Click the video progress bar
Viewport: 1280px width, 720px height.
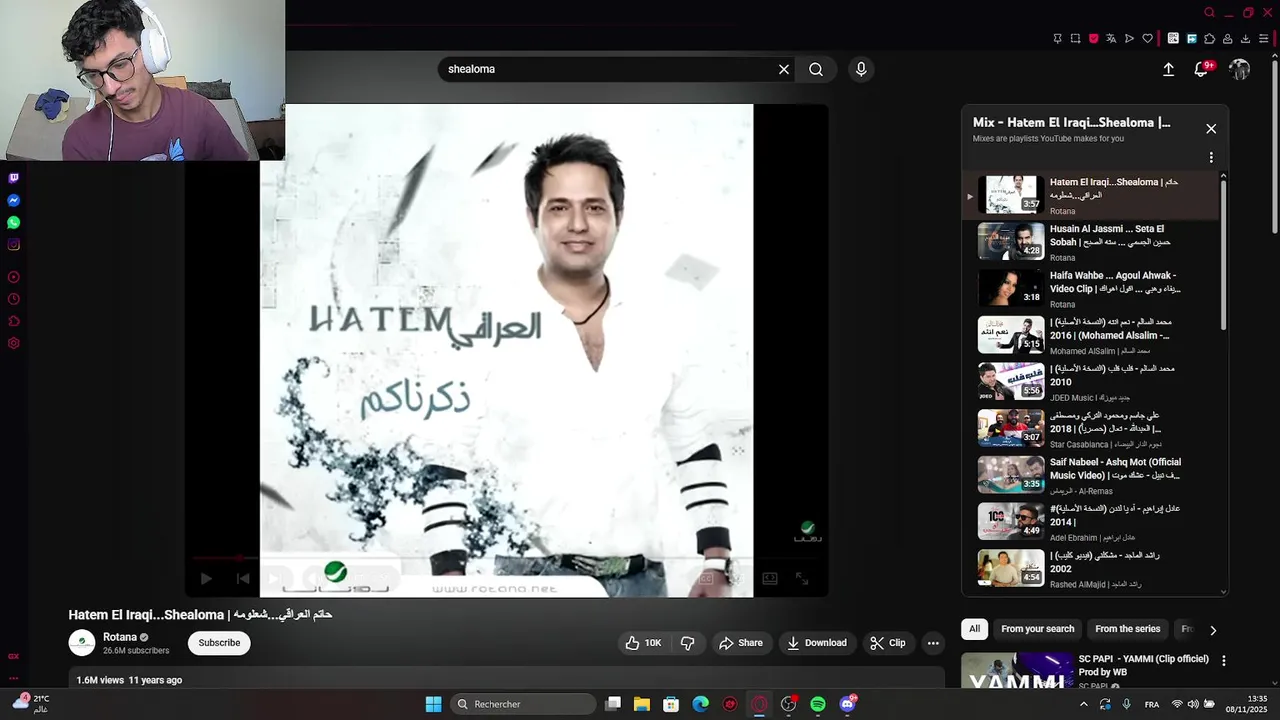pyautogui.click(x=506, y=558)
